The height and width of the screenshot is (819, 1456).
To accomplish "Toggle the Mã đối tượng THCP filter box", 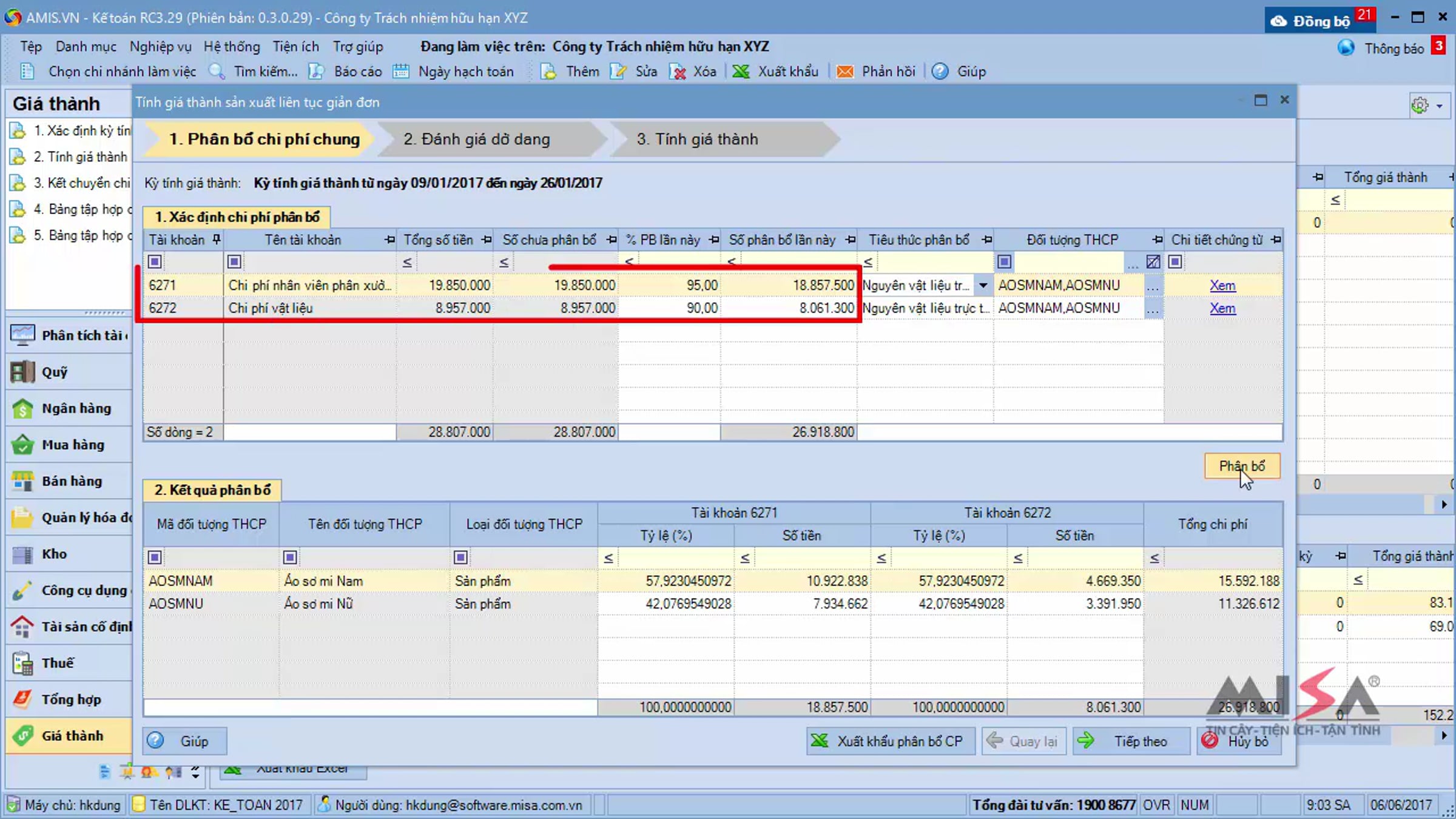I will coord(155,557).
